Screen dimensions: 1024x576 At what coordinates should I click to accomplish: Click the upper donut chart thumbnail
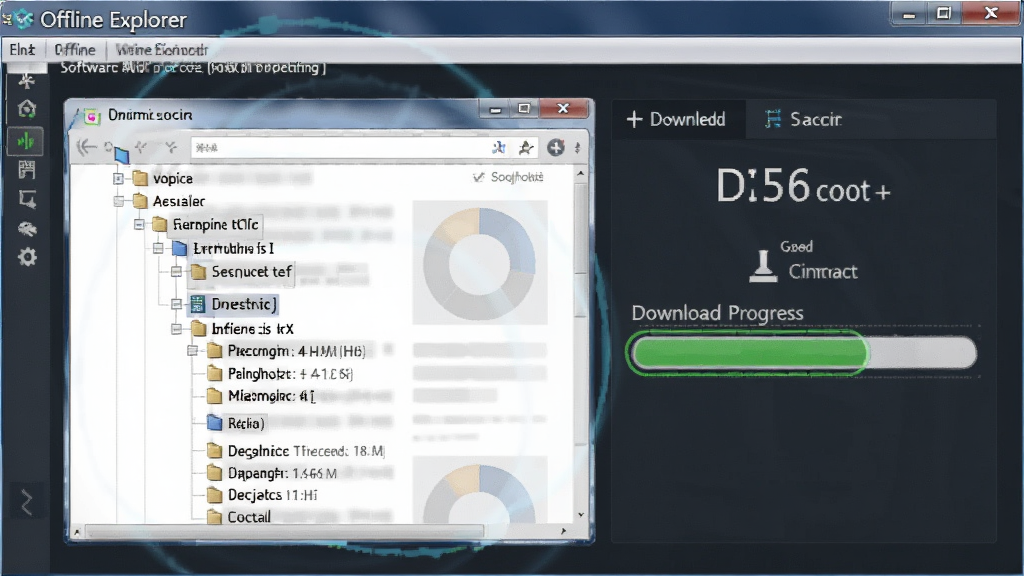point(479,263)
